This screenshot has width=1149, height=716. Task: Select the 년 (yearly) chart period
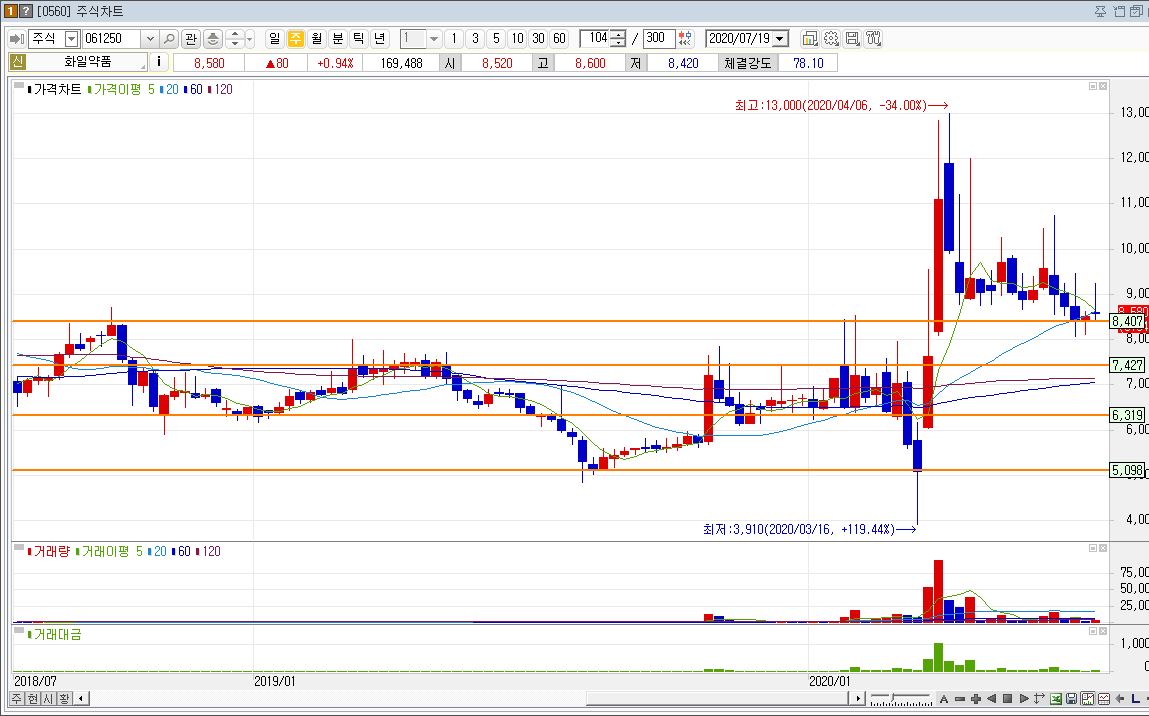(x=380, y=39)
